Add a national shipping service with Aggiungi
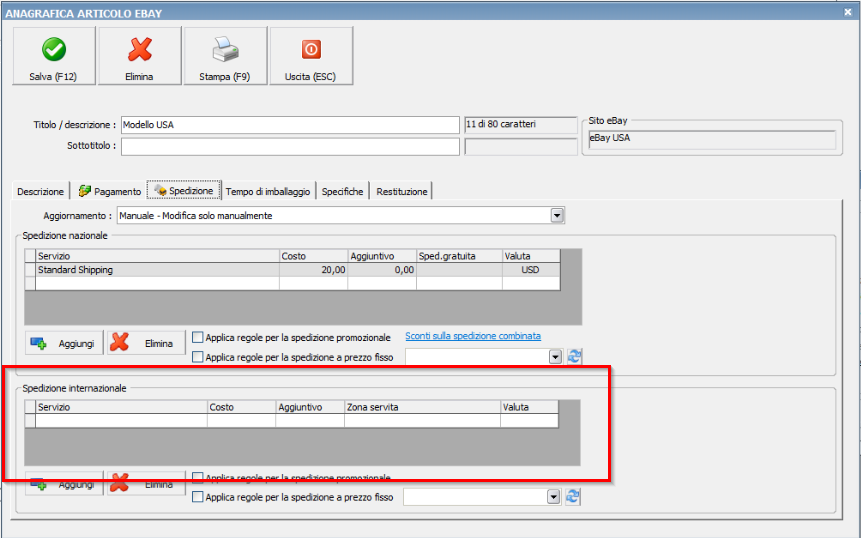Viewport: 861px width, 538px height. 64,343
